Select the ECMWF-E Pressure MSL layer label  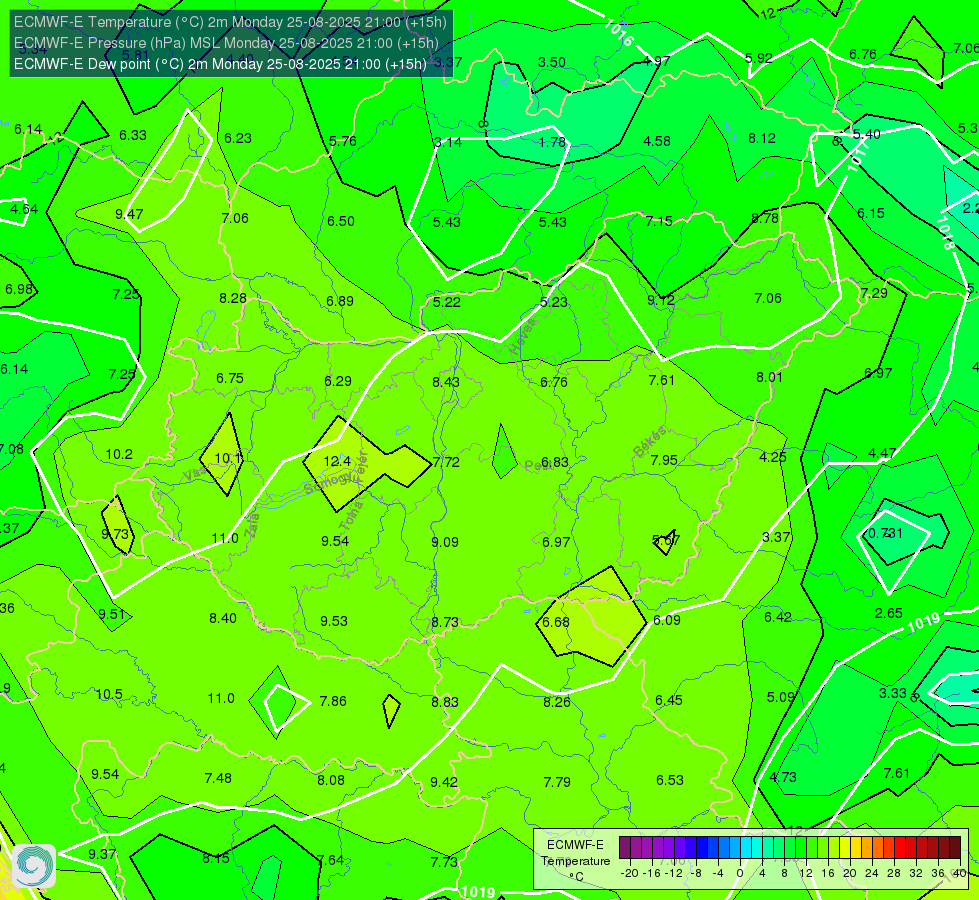pyautogui.click(x=226, y=43)
